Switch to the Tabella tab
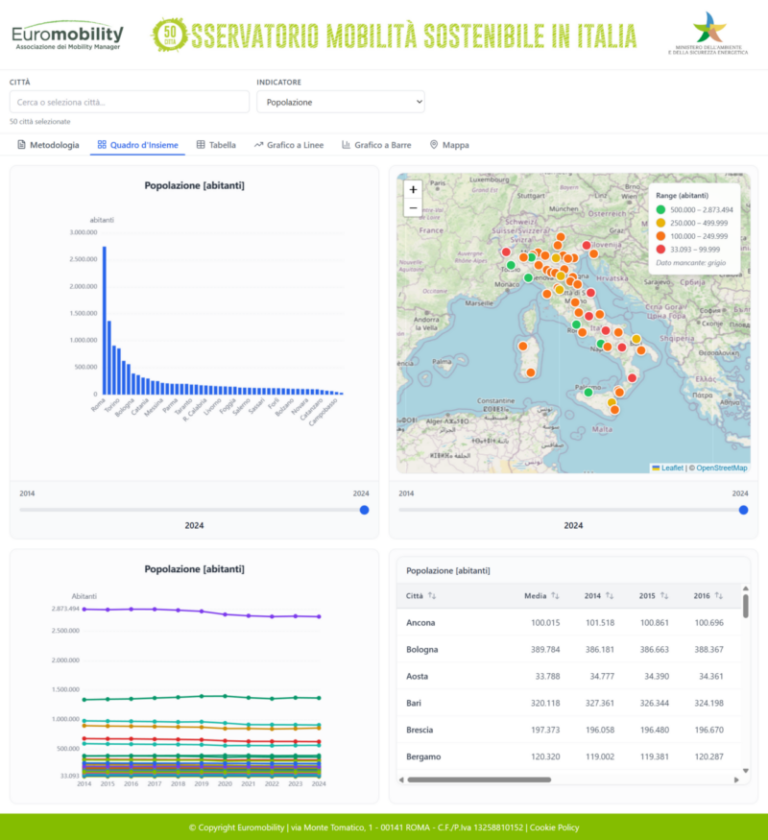 [x=216, y=145]
